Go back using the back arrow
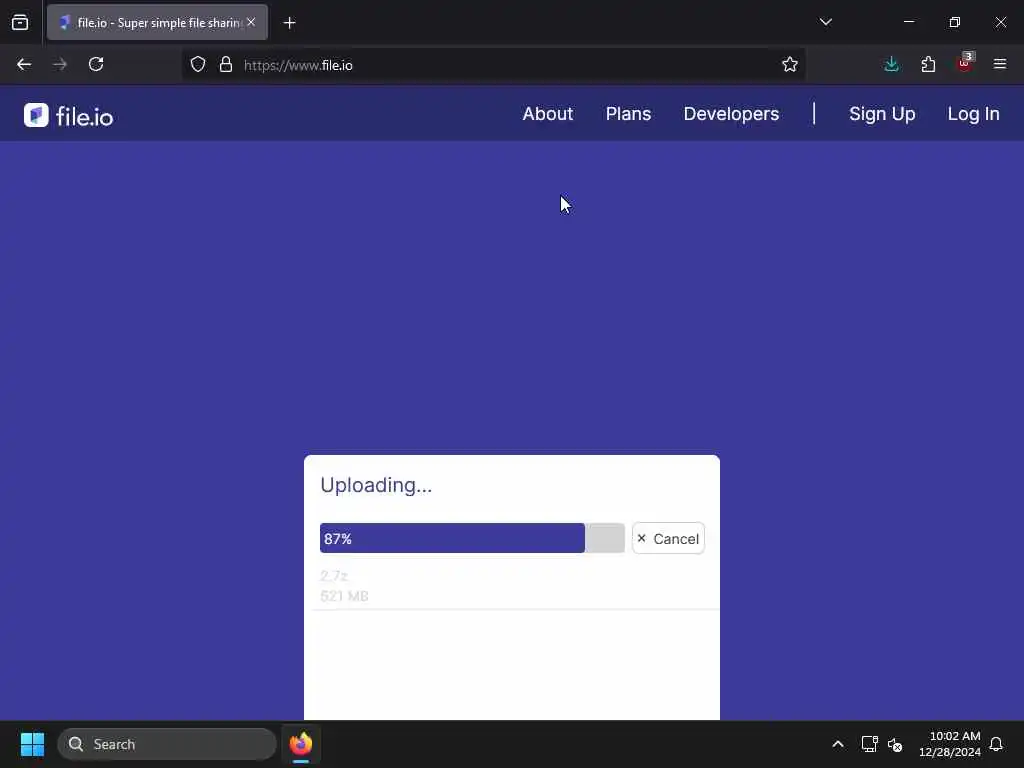 click(24, 65)
